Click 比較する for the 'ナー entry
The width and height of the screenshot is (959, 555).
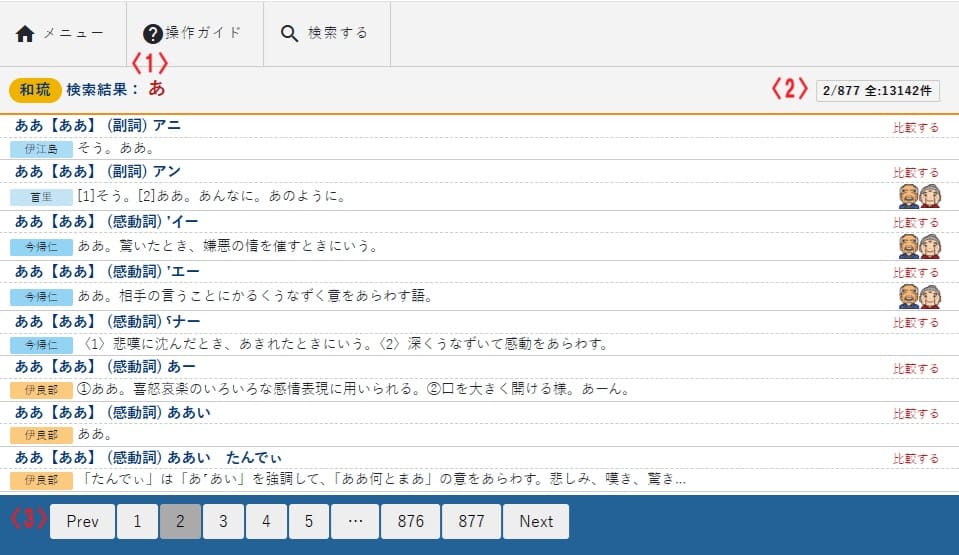[916, 322]
